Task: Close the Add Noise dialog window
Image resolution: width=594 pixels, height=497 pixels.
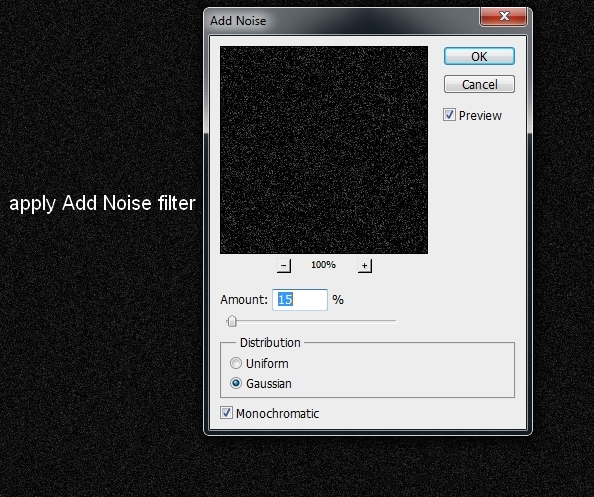Action: click(503, 16)
